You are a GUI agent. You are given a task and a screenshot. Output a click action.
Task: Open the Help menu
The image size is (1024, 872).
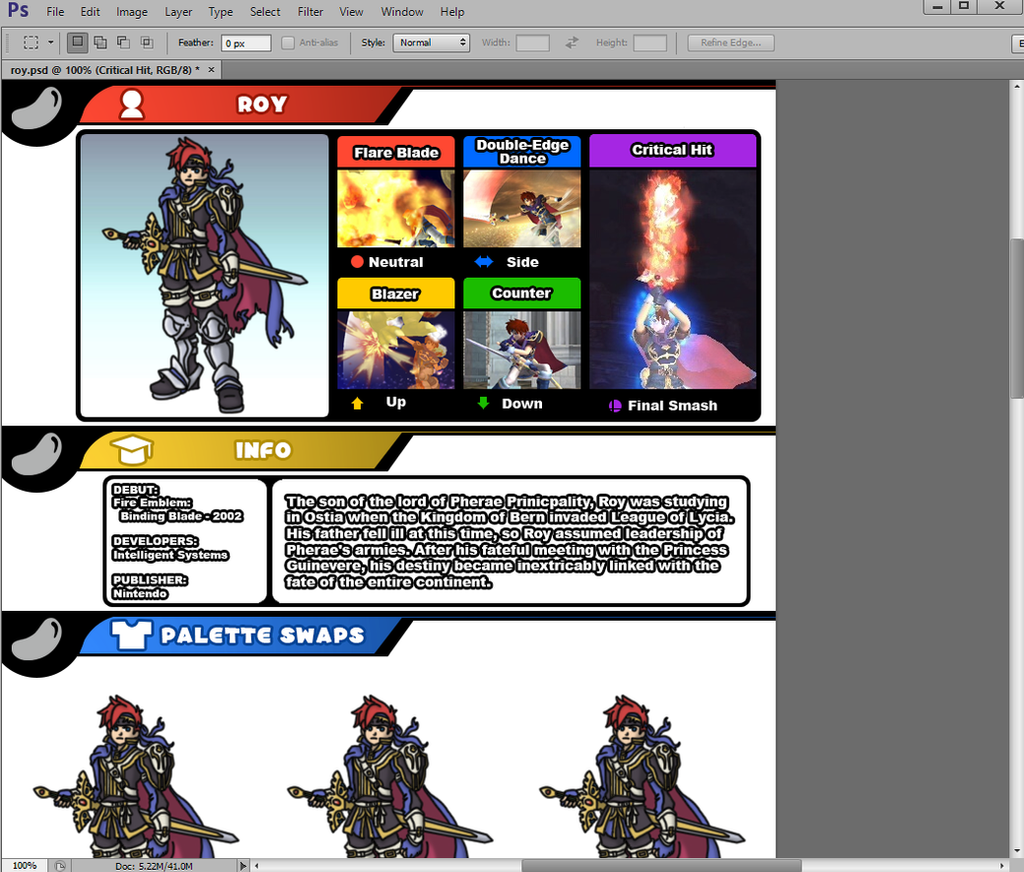(x=451, y=12)
